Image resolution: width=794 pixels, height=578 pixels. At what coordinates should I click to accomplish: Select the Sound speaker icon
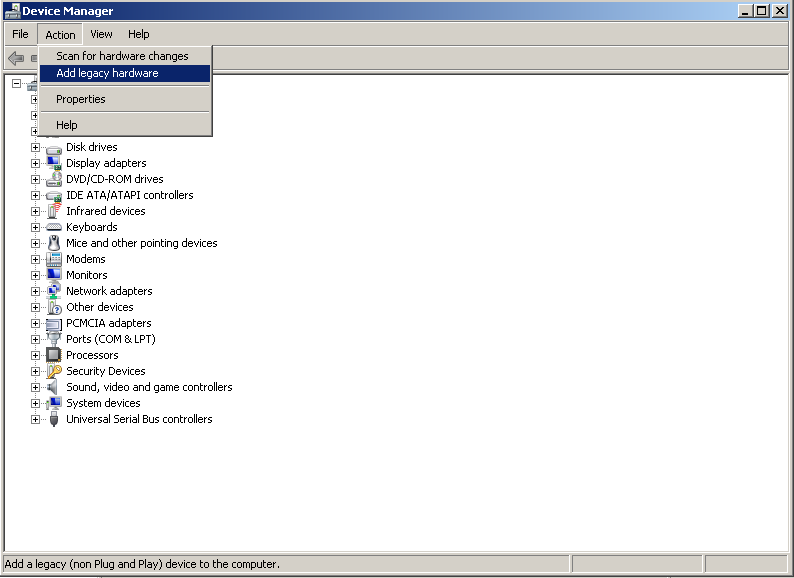click(x=53, y=388)
